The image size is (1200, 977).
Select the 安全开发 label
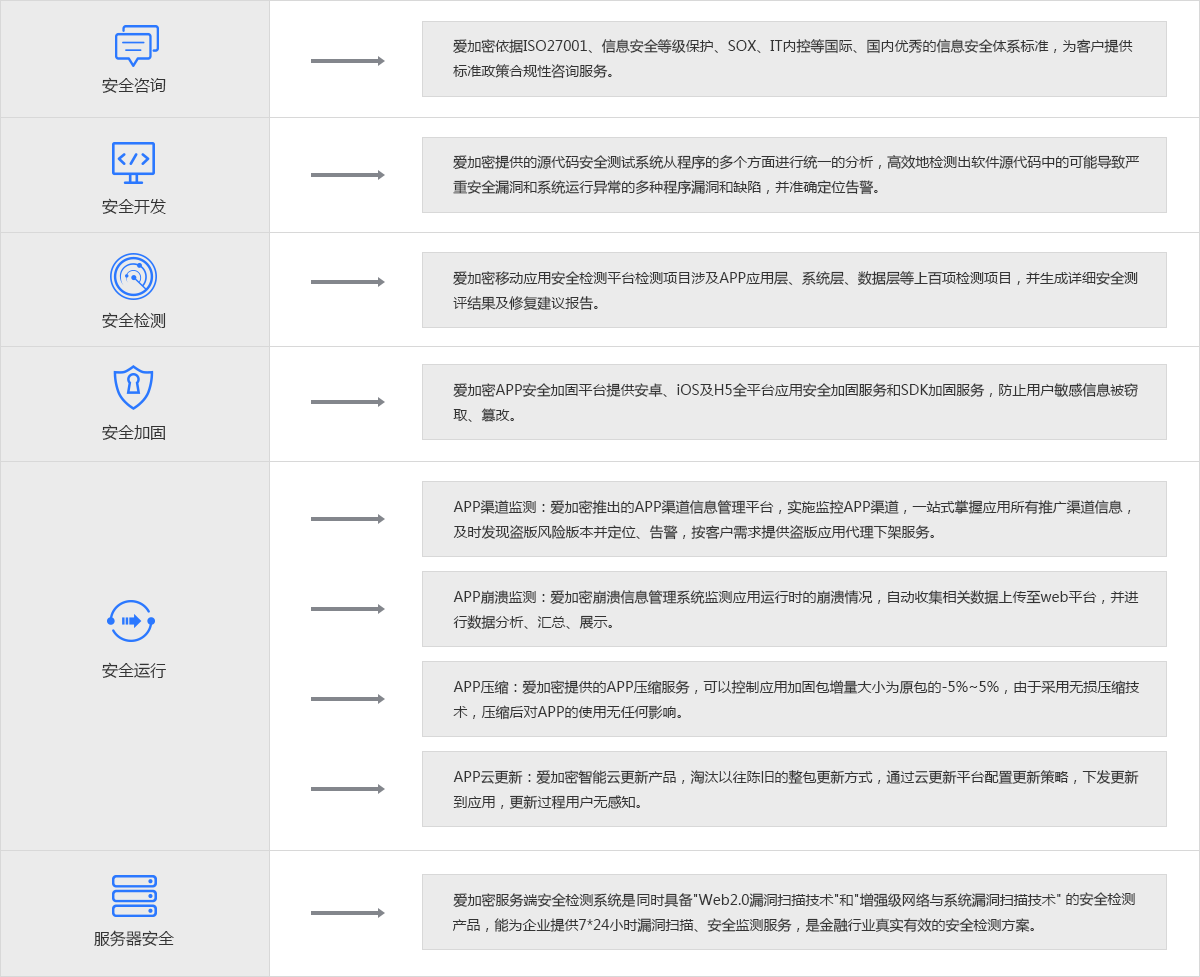134,206
